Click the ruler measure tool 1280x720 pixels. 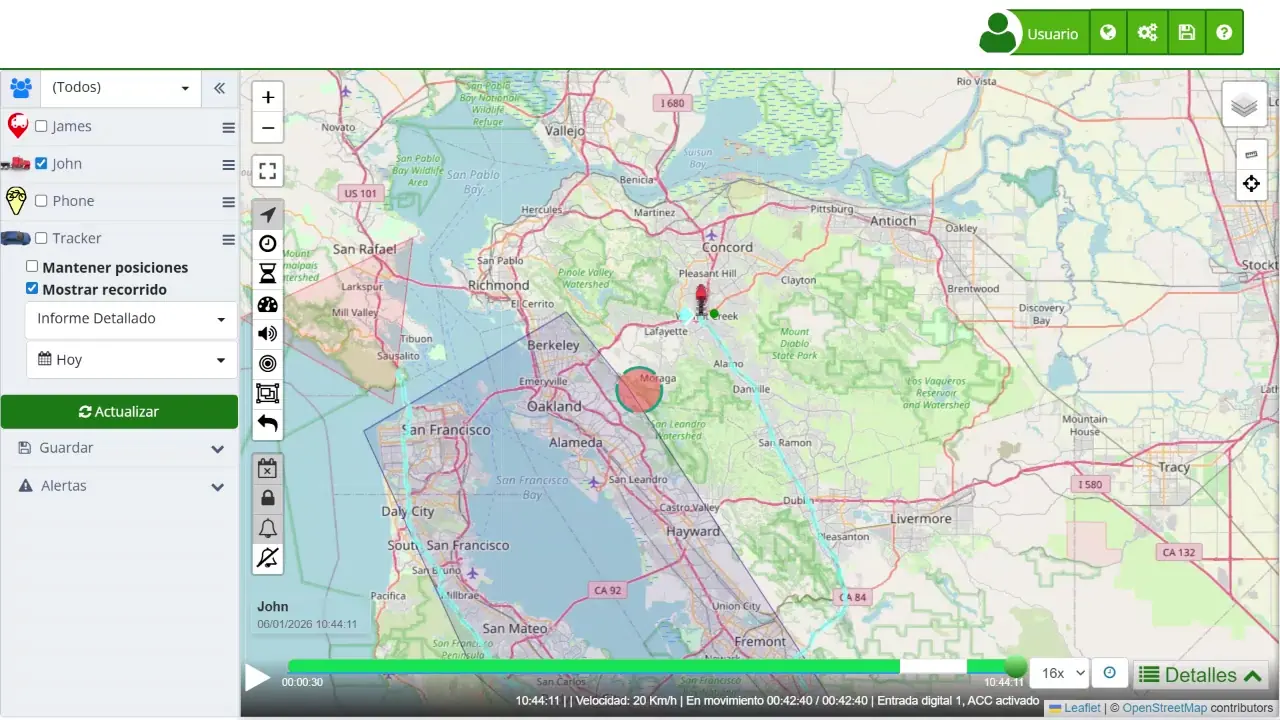click(1251, 155)
